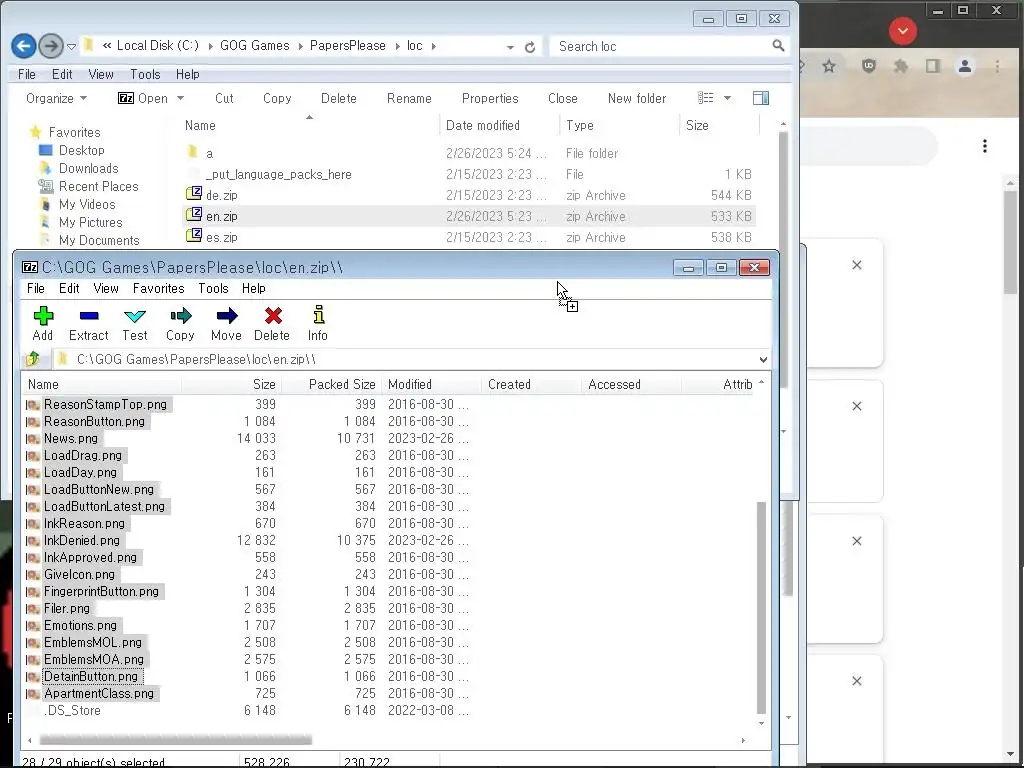The image size is (1024, 768).
Task: Select the es.zip archive icon
Action: (194, 236)
